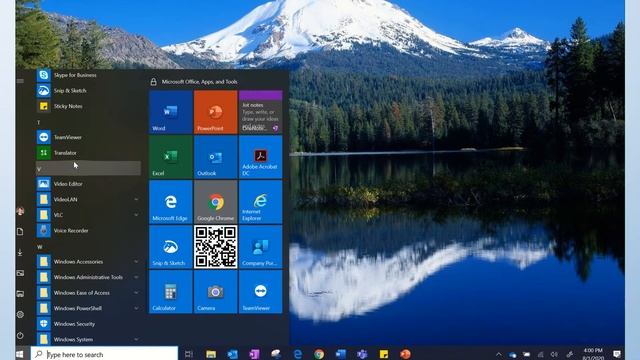This screenshot has width=640, height=360.
Task: Launch the PowerPoint tile
Action: (216, 112)
